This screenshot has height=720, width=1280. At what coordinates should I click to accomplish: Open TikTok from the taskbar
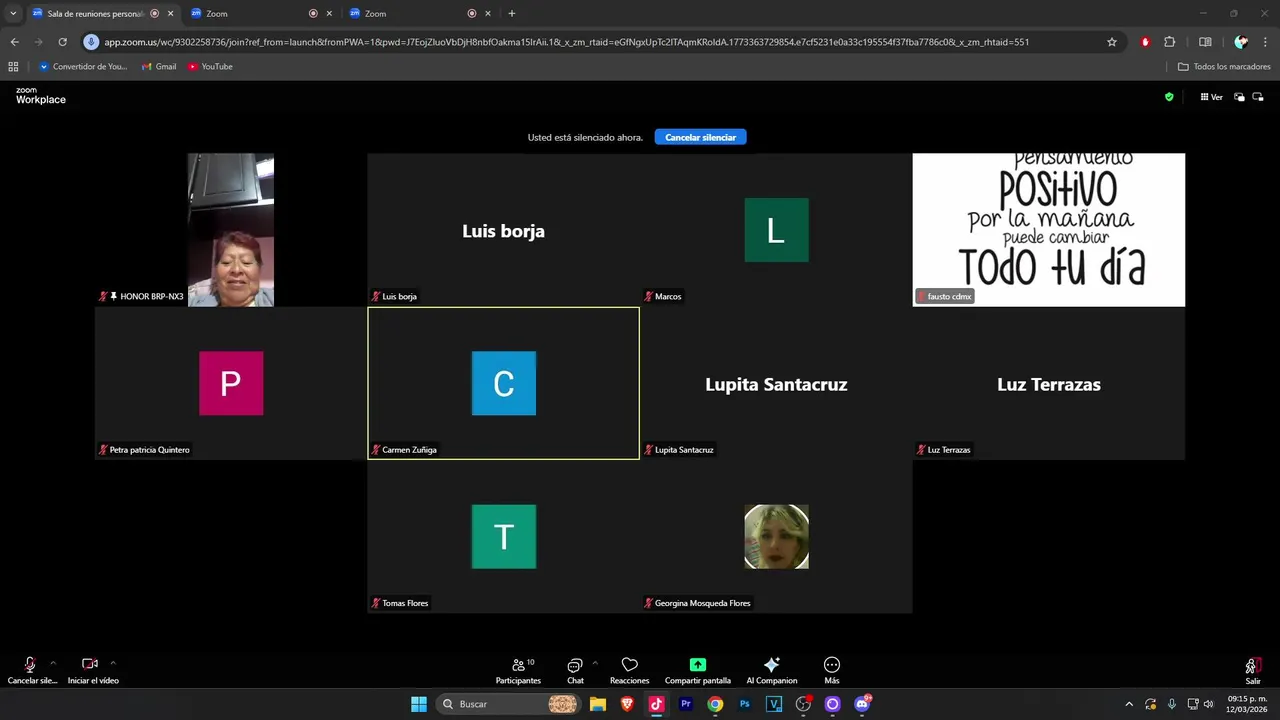[x=656, y=704]
